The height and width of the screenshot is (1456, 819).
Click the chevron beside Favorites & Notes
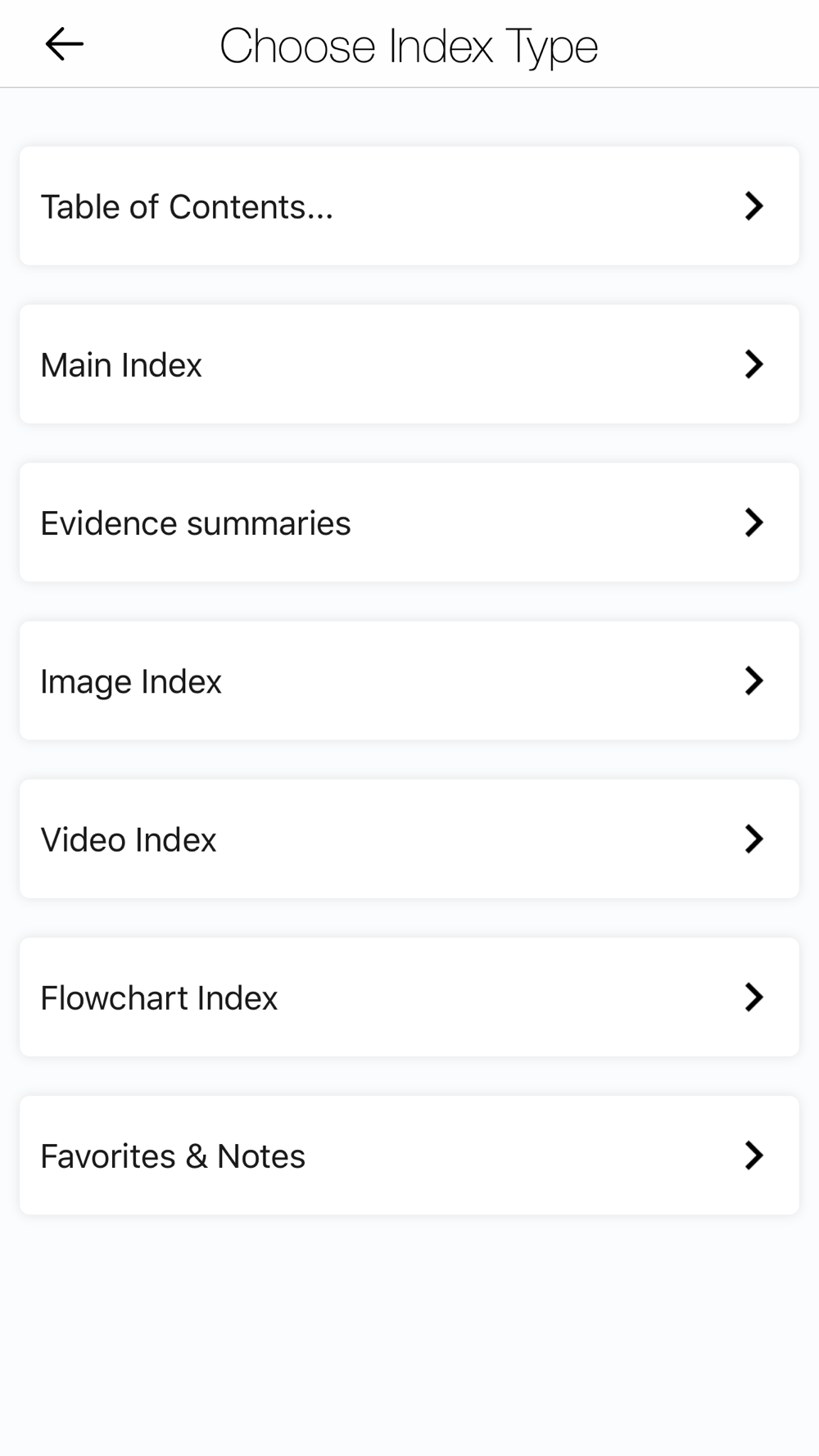(x=753, y=1155)
